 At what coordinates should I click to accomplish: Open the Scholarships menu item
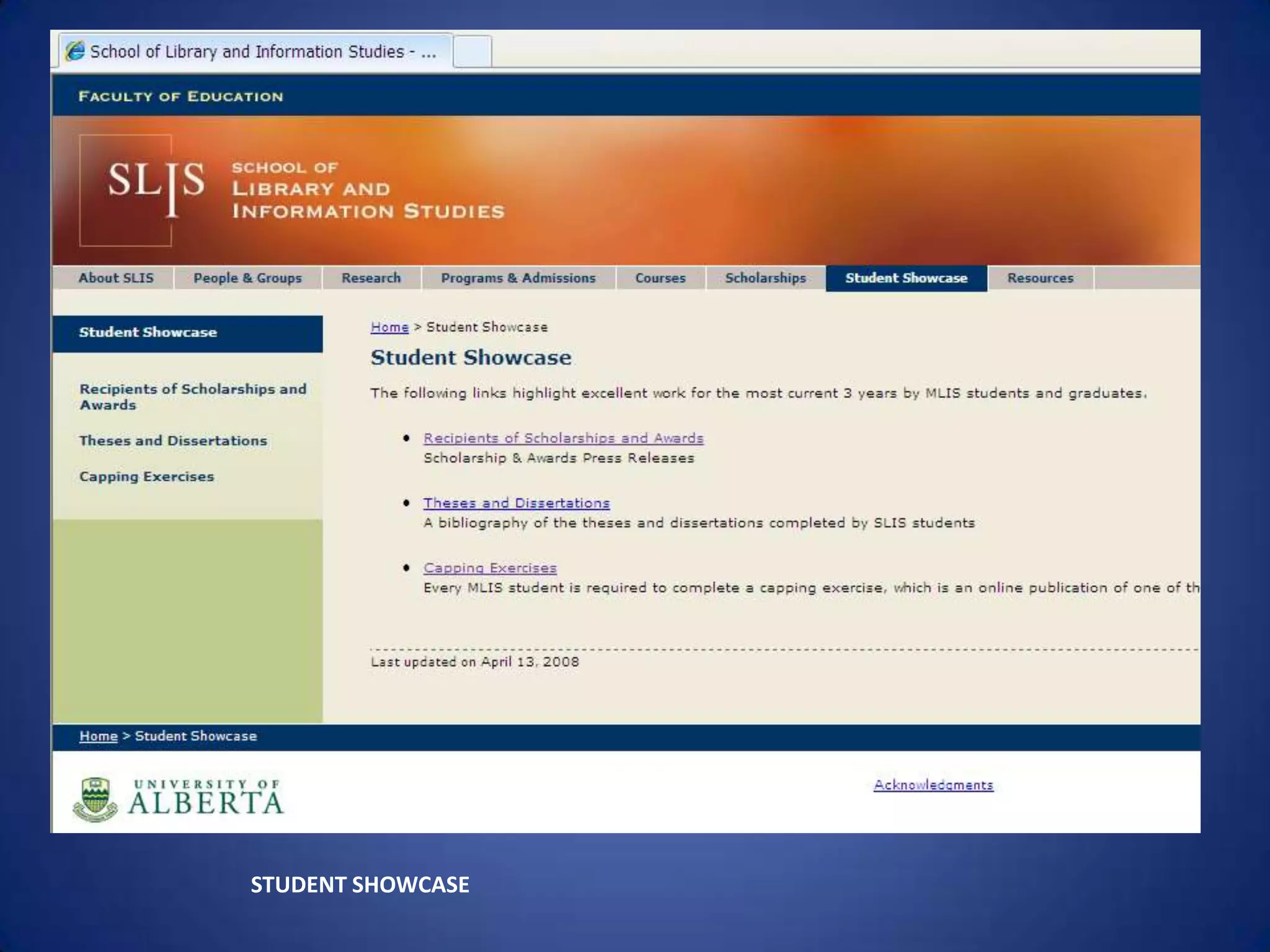[765, 278]
